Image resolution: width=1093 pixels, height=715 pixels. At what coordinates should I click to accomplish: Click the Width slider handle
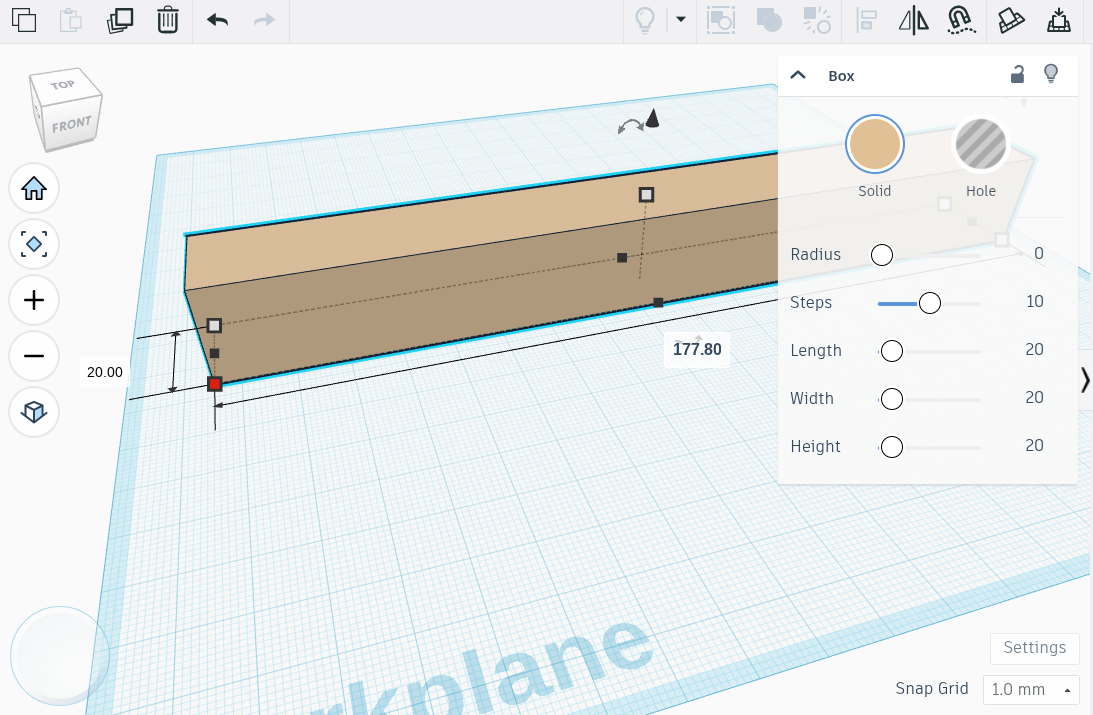(892, 399)
